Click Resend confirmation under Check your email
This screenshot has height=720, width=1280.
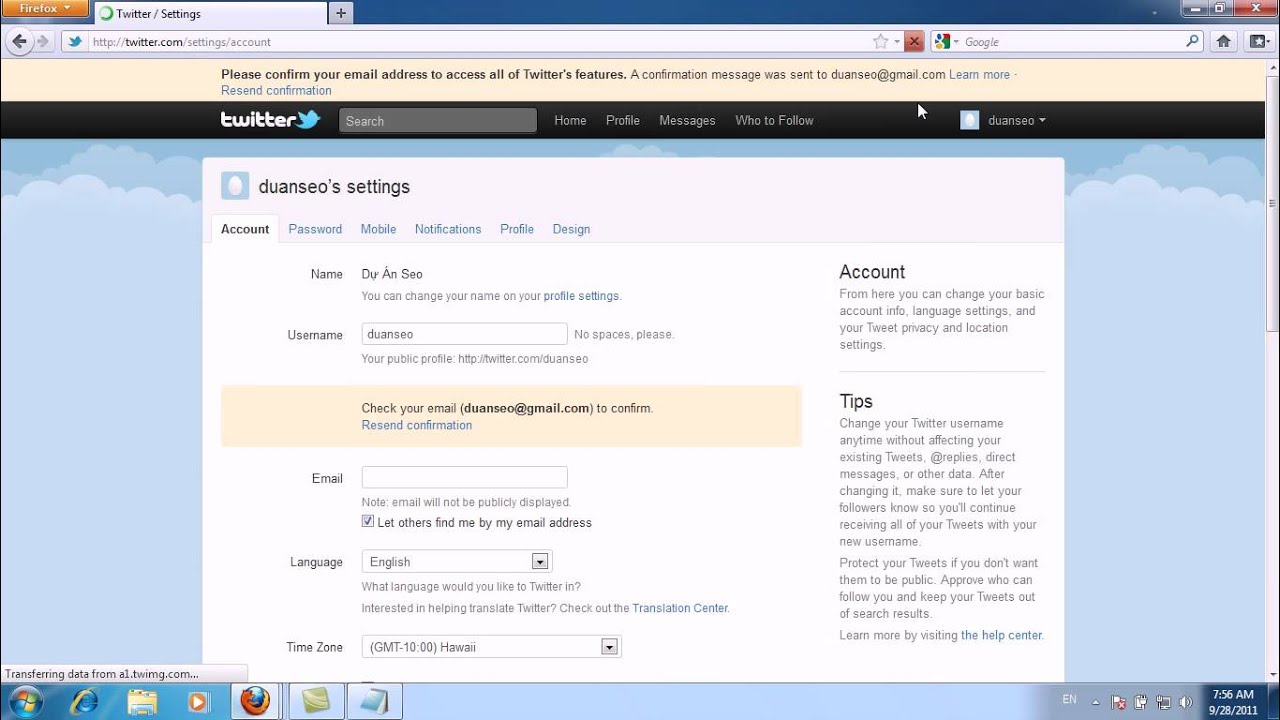416,425
